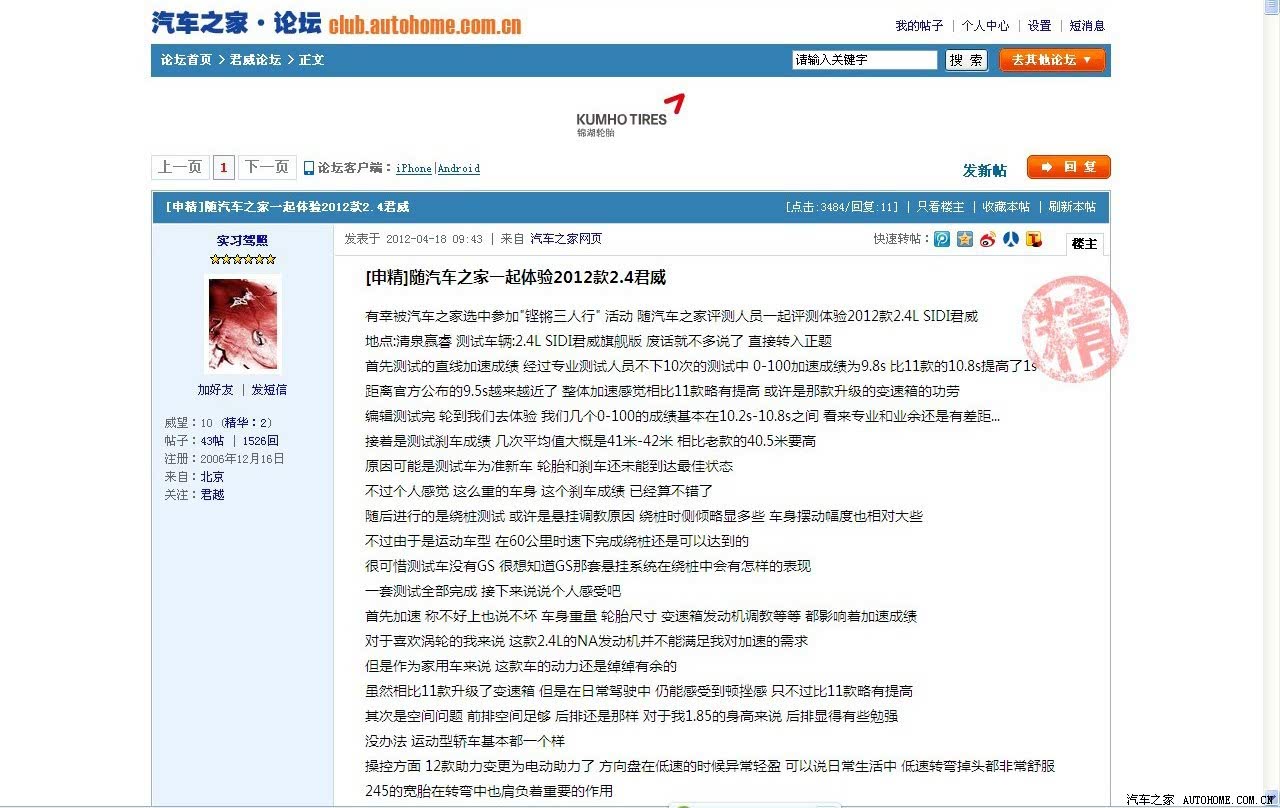Select page number 1
The image size is (1280, 808).
[x=224, y=167]
